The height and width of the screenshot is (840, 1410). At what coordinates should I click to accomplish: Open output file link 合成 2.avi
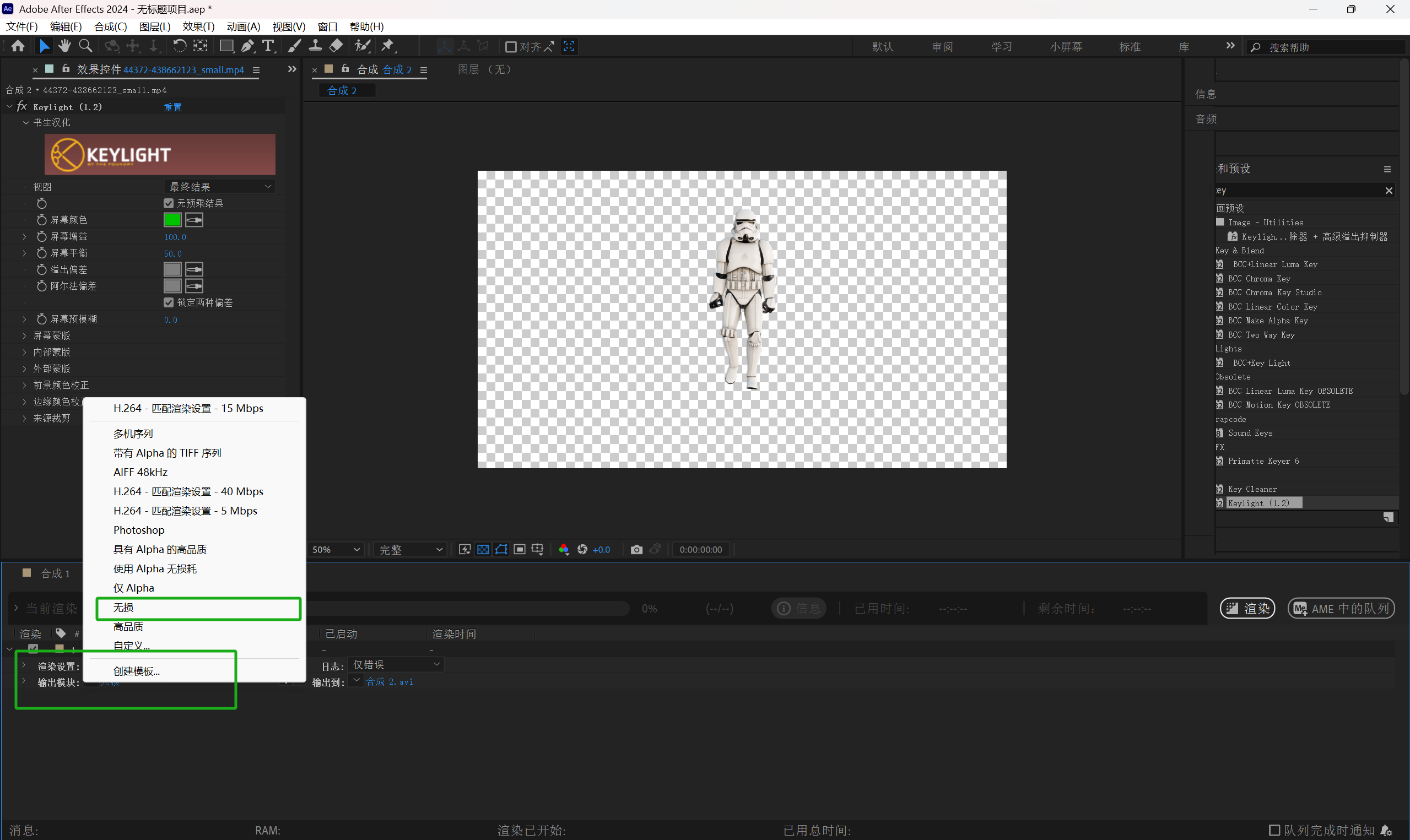click(390, 681)
